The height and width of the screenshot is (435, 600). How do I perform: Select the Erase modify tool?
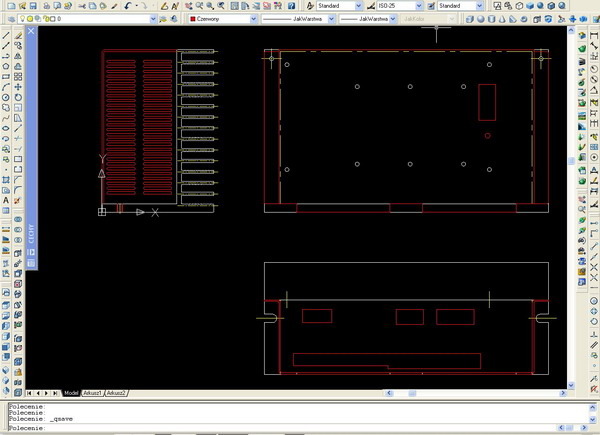(x=18, y=36)
